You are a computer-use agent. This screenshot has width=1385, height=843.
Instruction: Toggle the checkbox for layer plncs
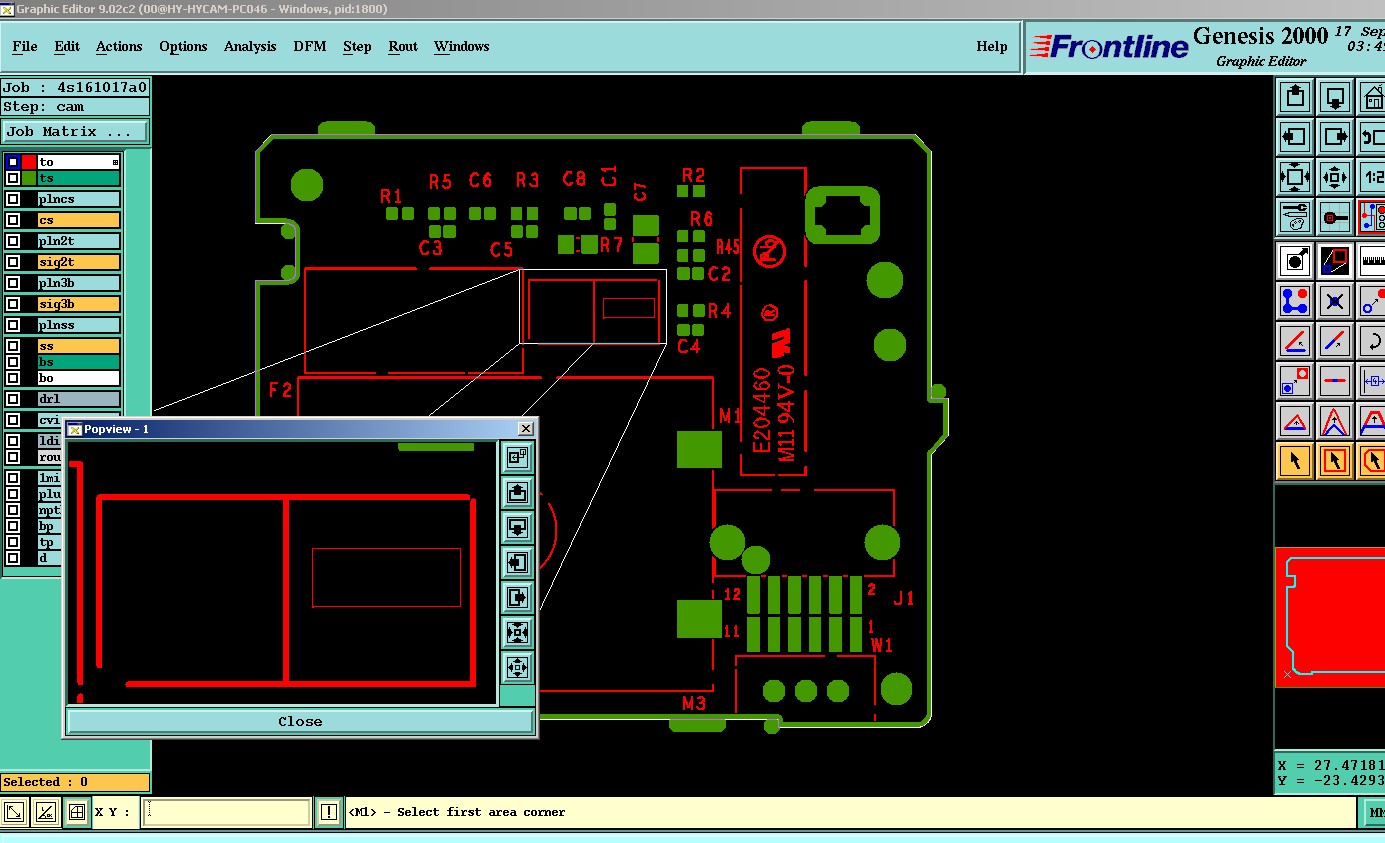13,199
